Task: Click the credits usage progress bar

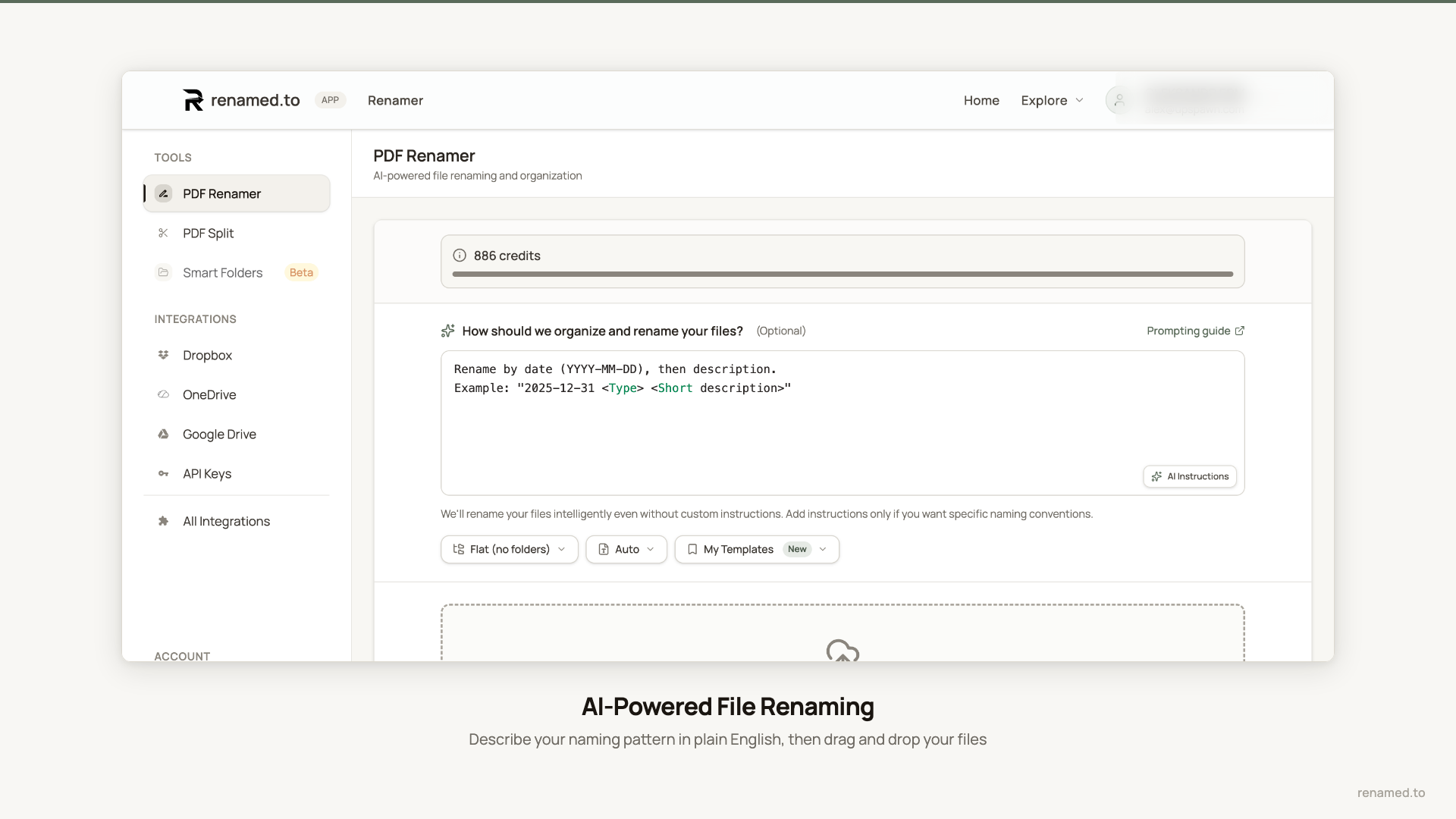Action: click(x=842, y=274)
